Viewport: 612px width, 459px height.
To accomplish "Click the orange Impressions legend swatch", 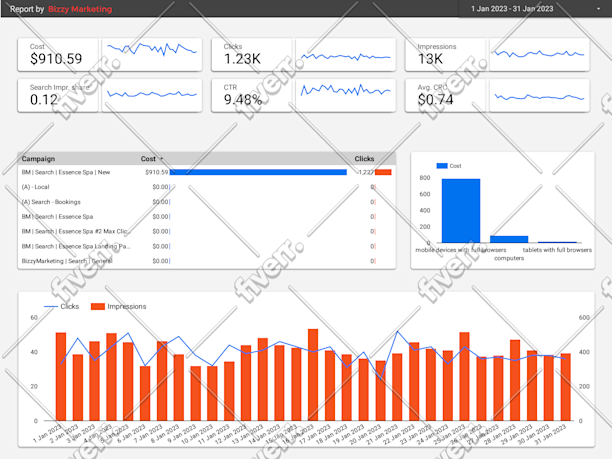I will coord(98,306).
